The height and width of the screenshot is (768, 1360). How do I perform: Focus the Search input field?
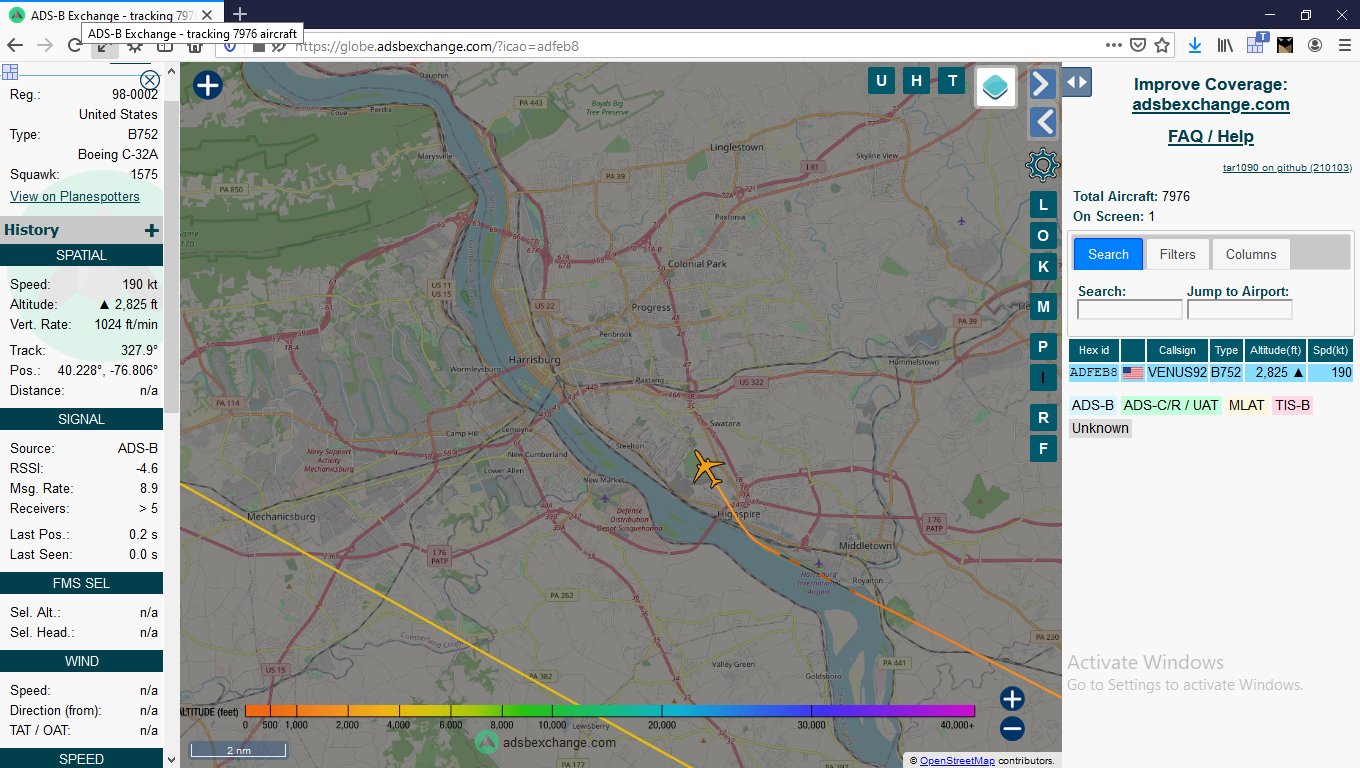click(x=1130, y=310)
